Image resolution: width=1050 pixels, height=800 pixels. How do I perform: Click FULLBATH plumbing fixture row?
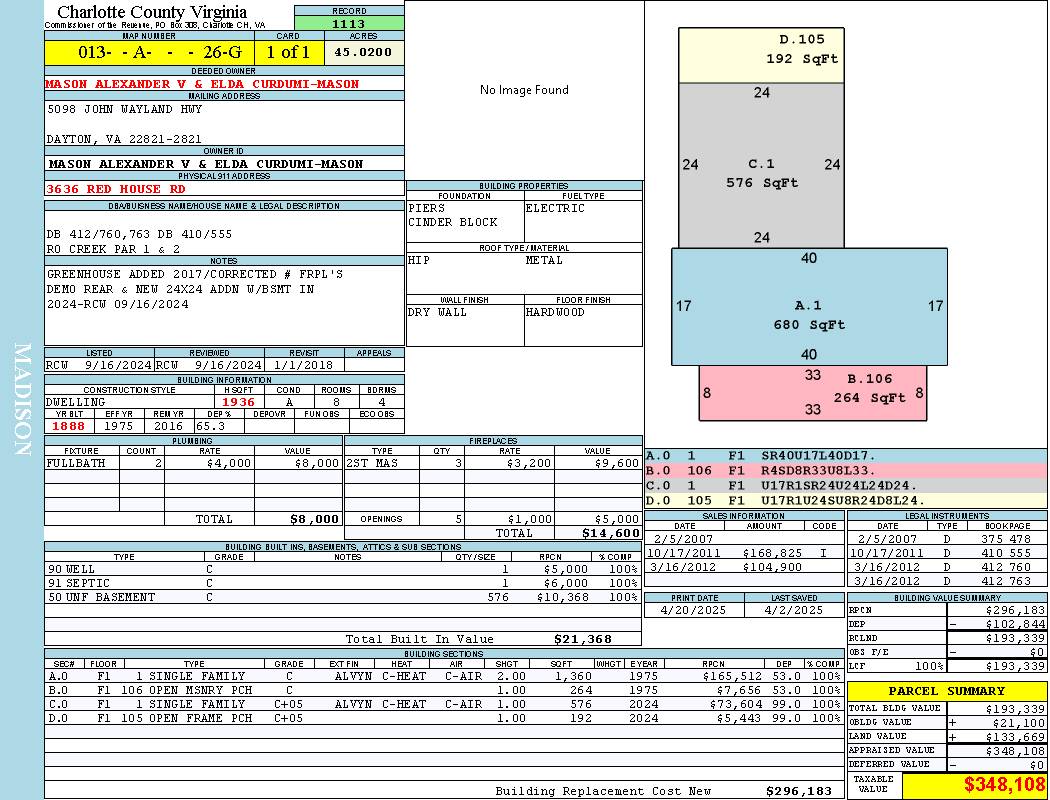(193, 463)
